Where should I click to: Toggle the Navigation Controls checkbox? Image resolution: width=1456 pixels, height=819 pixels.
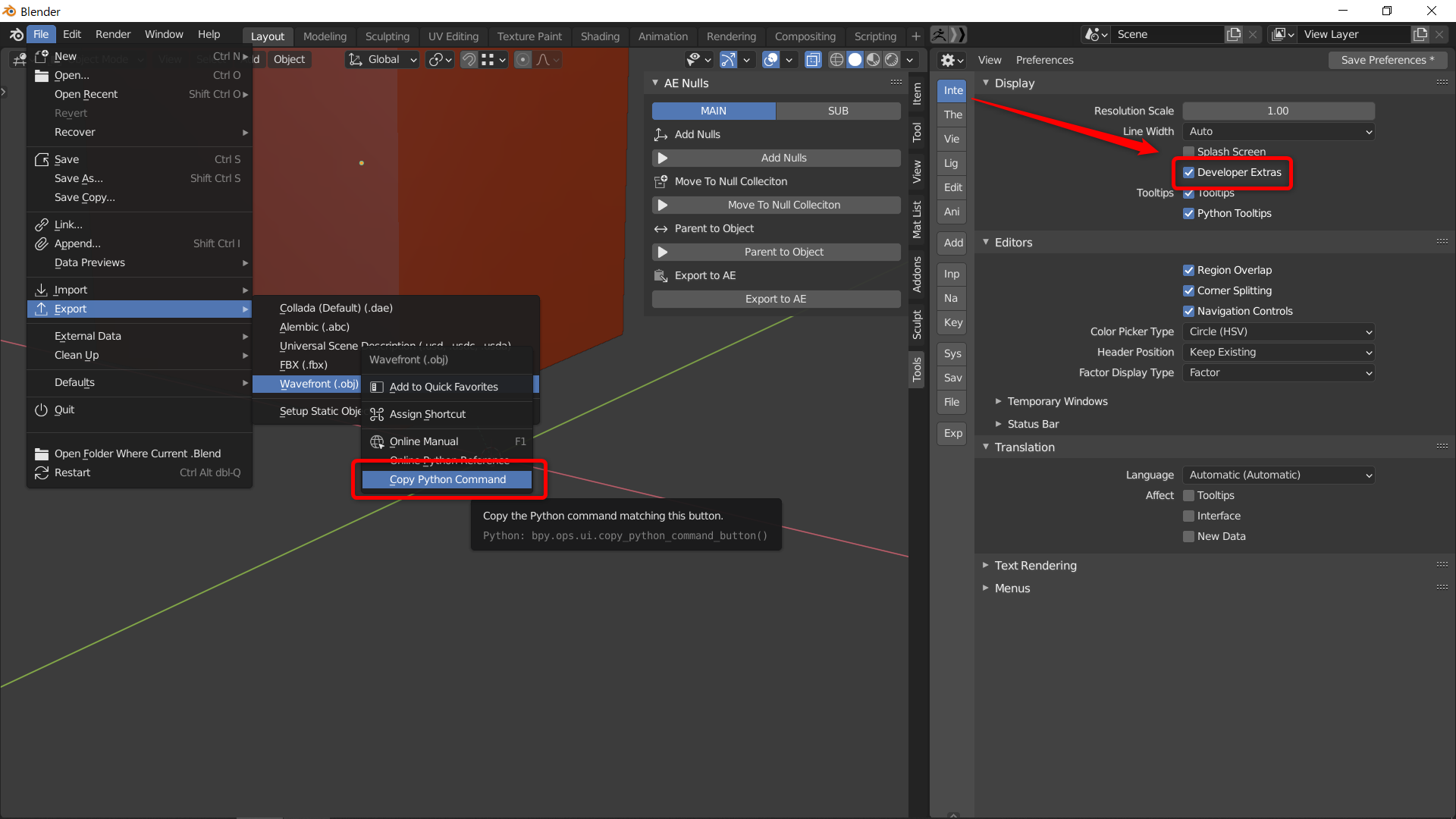pyautogui.click(x=1189, y=312)
